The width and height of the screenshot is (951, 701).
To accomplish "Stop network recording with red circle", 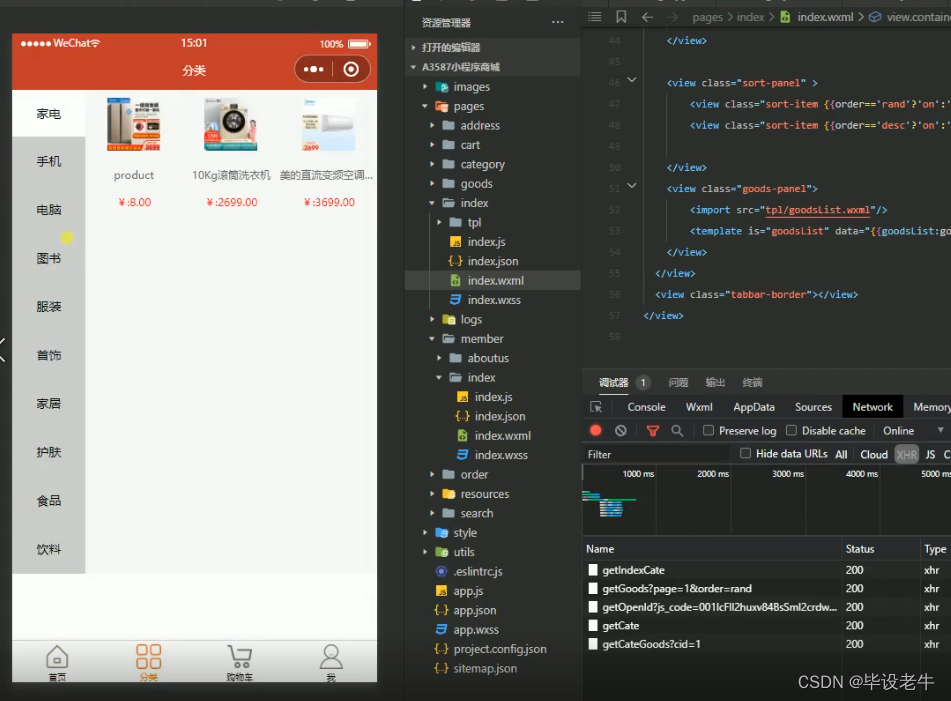I will (x=596, y=431).
